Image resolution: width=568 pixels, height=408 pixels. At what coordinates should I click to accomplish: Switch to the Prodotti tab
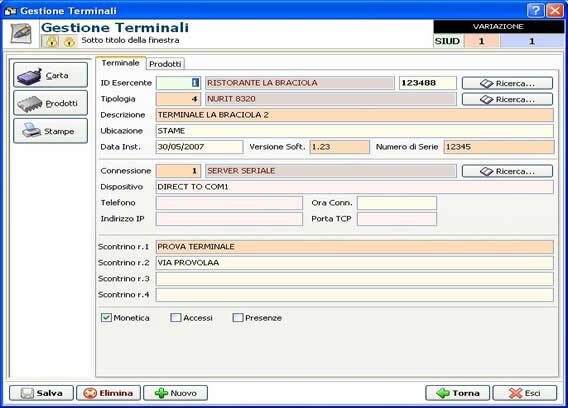(165, 64)
